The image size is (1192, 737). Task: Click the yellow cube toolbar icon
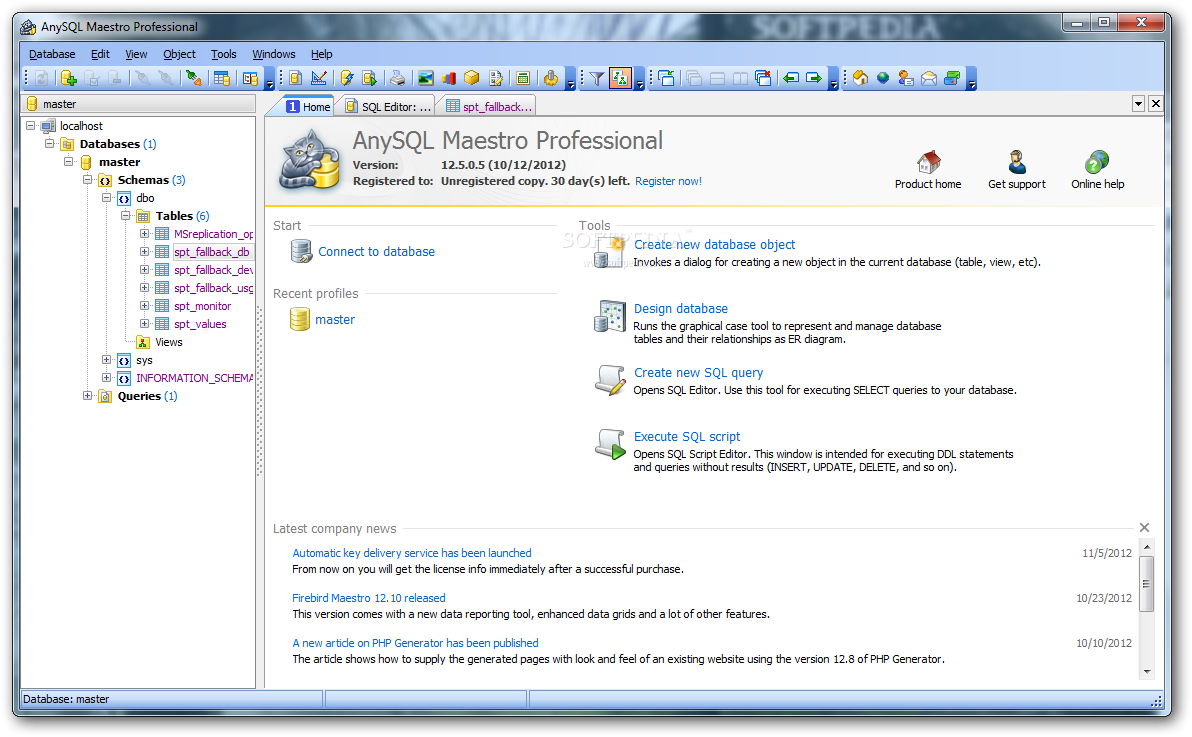pos(472,78)
